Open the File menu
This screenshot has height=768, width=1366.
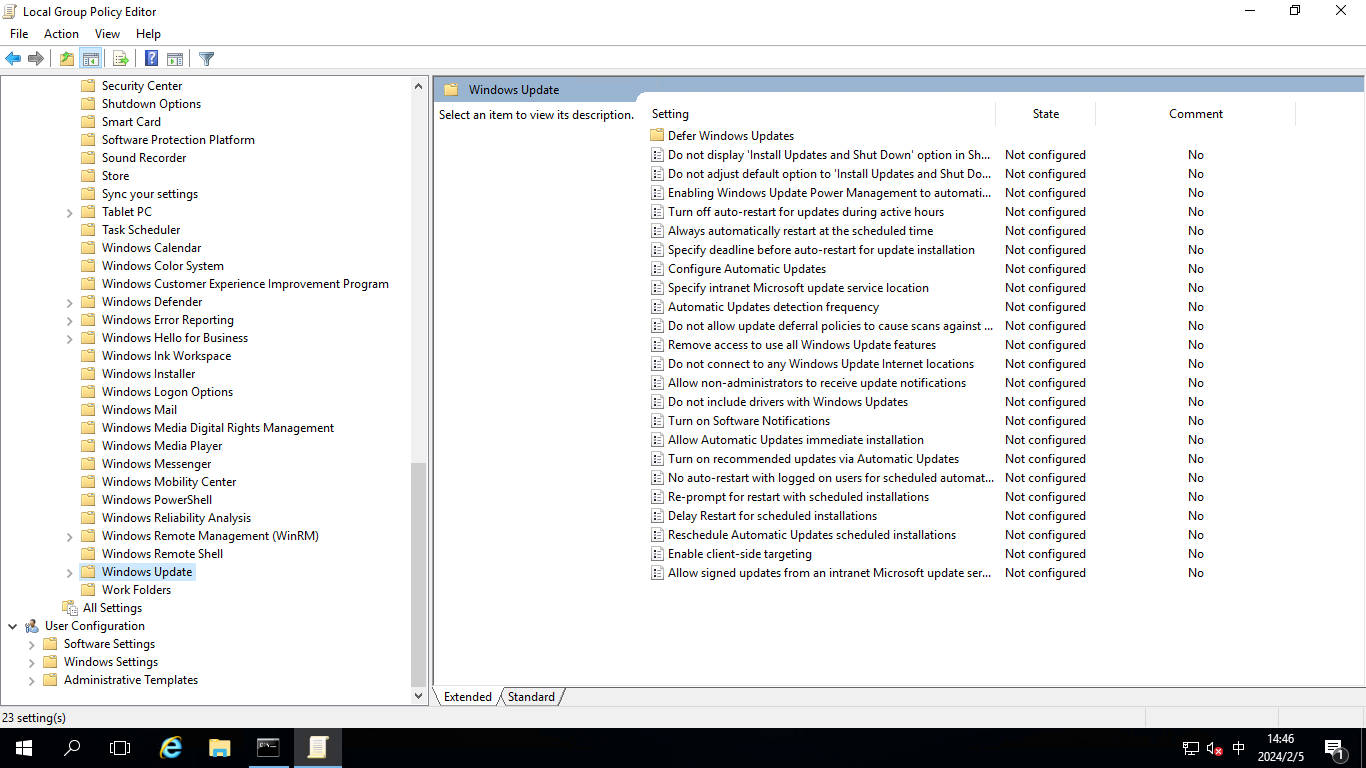click(x=19, y=34)
